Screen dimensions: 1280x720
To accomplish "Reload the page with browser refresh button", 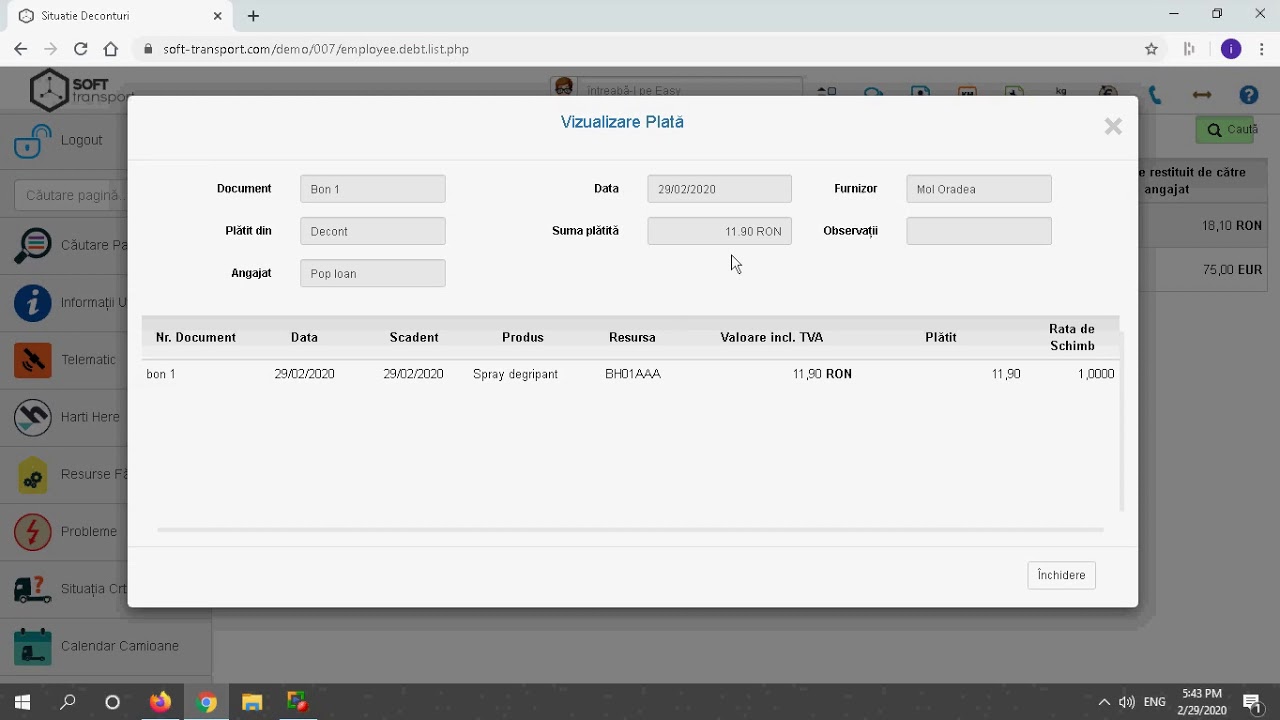I will tap(80, 49).
